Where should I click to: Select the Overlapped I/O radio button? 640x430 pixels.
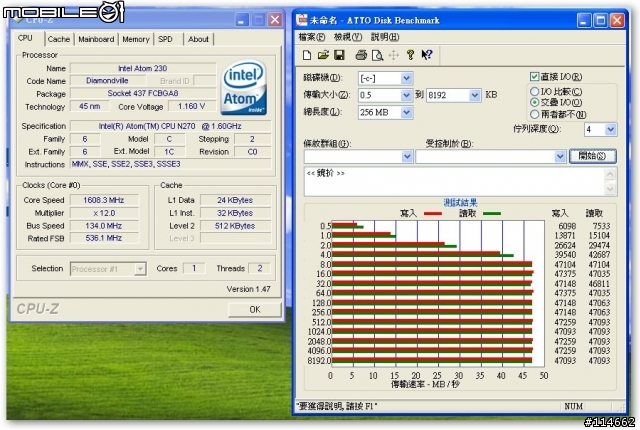534,102
